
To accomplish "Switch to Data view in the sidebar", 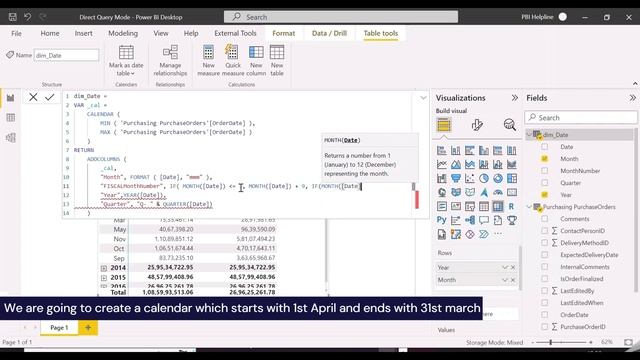I will [x=11, y=118].
